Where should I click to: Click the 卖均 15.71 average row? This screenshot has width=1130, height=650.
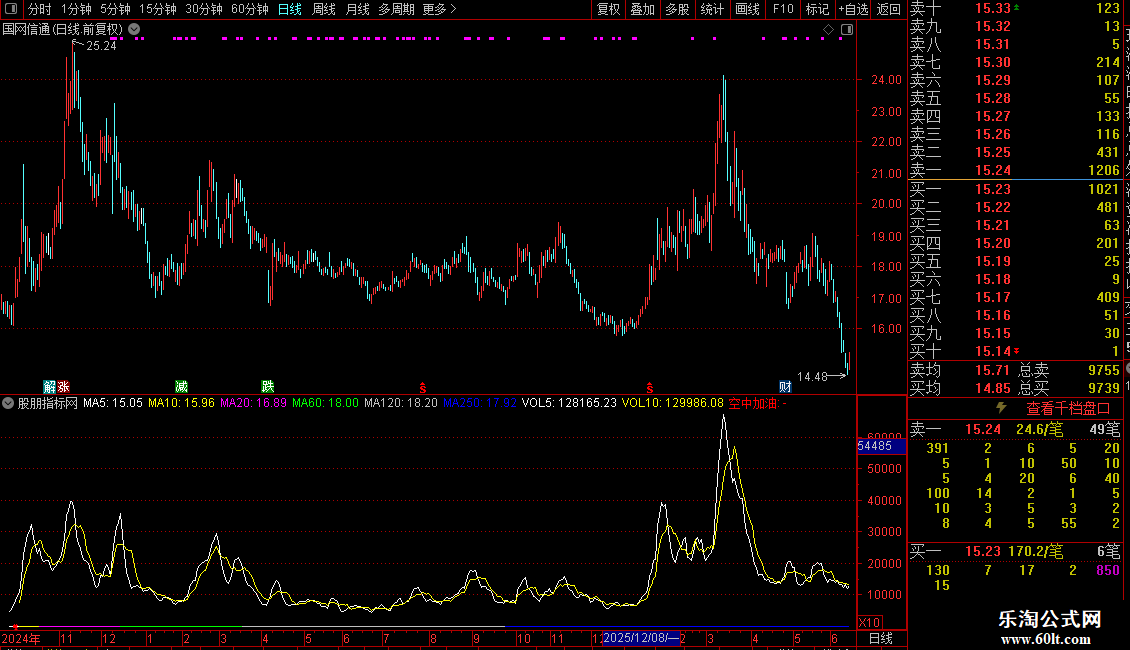[x=960, y=370]
